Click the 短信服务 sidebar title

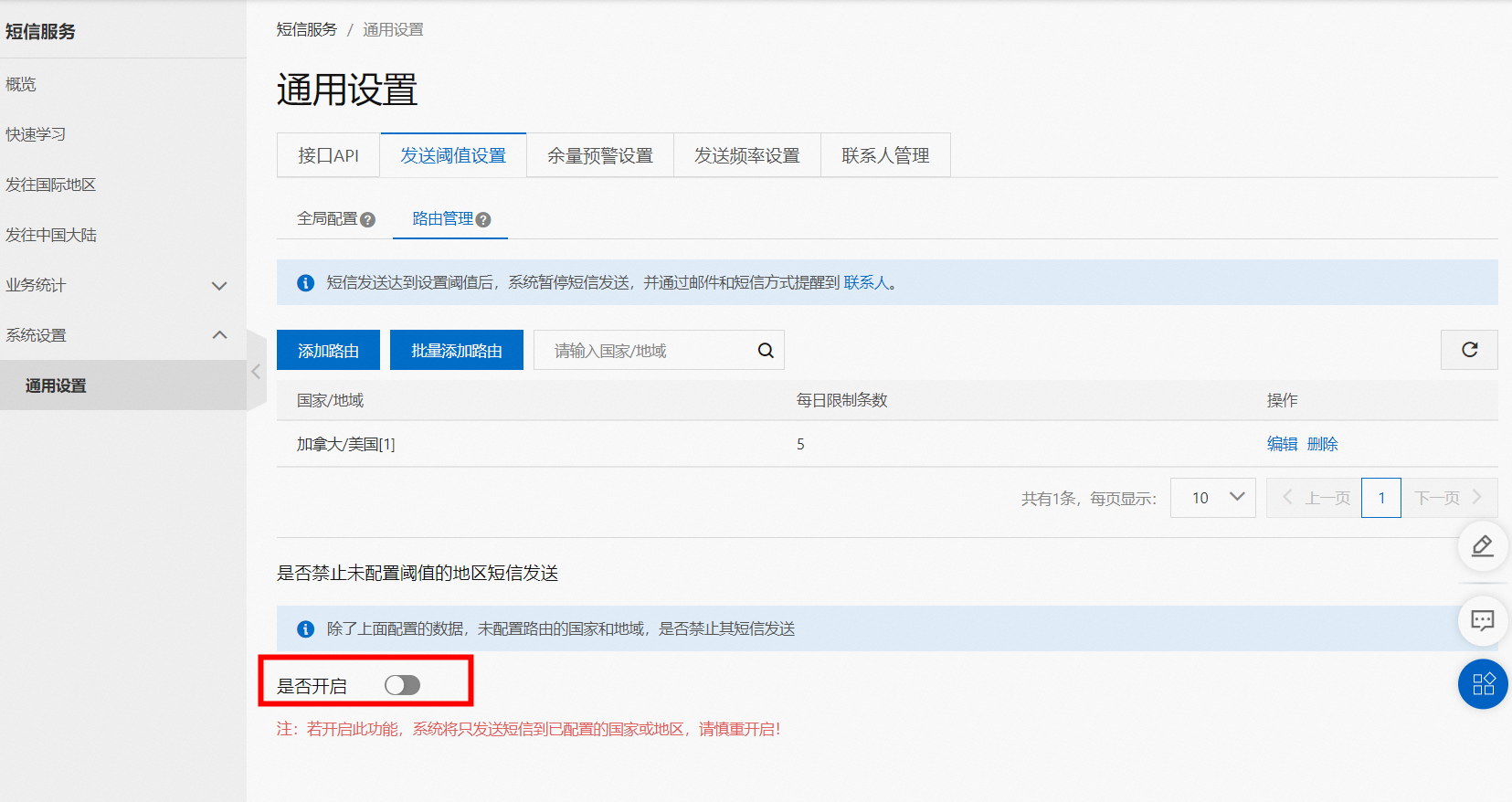(40, 31)
